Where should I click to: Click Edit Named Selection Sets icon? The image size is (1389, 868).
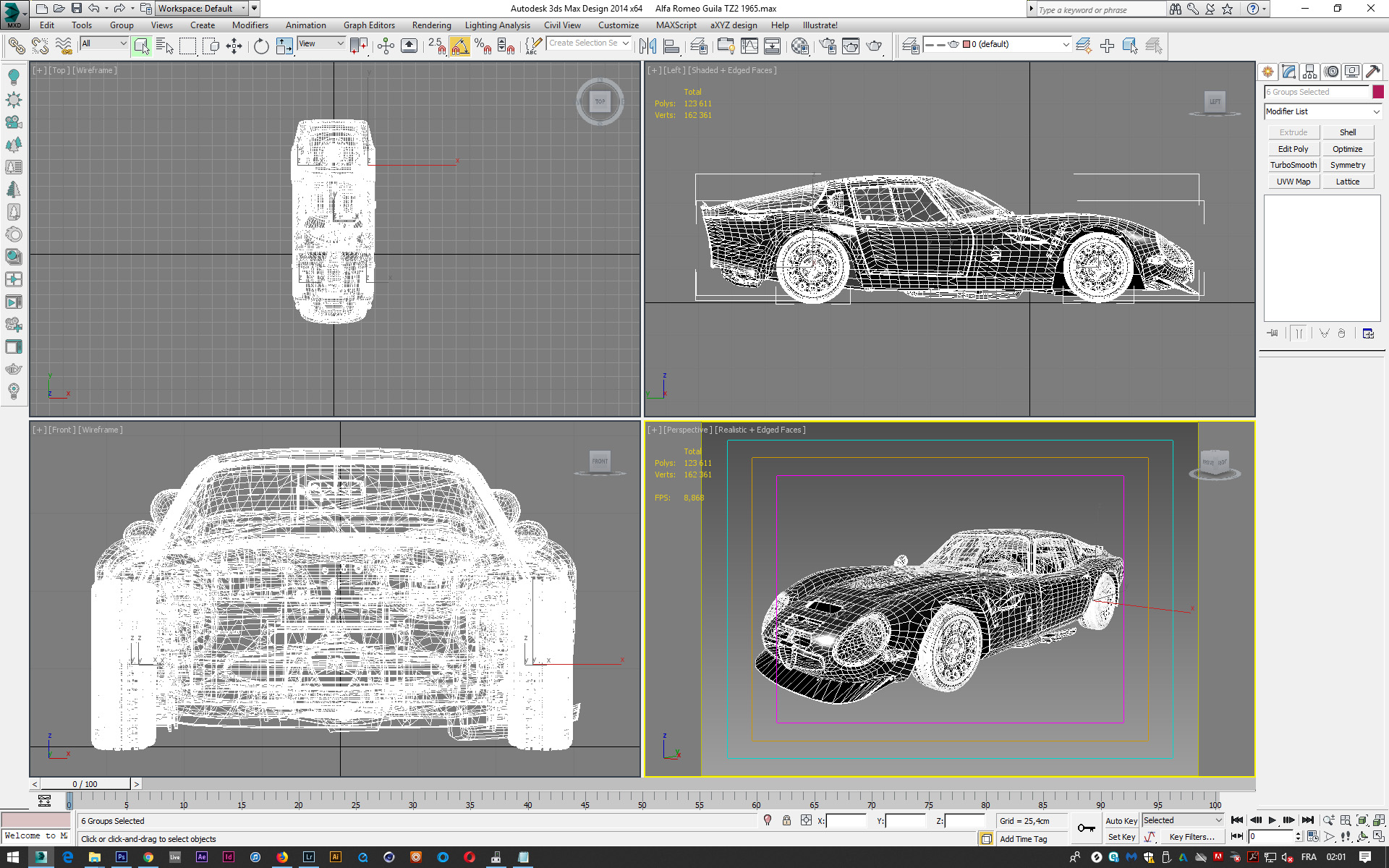click(532, 46)
